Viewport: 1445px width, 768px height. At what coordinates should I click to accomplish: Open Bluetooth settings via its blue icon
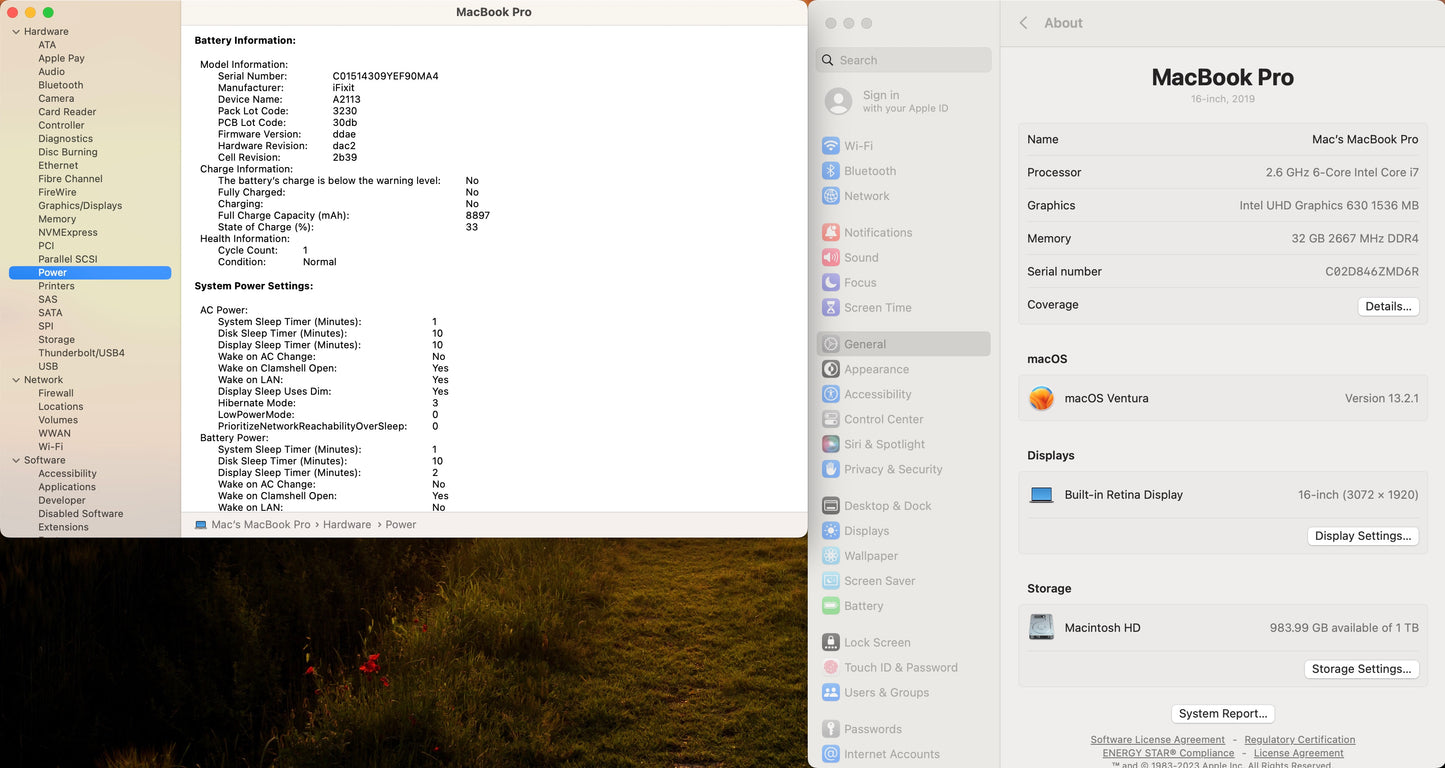[x=830, y=171]
